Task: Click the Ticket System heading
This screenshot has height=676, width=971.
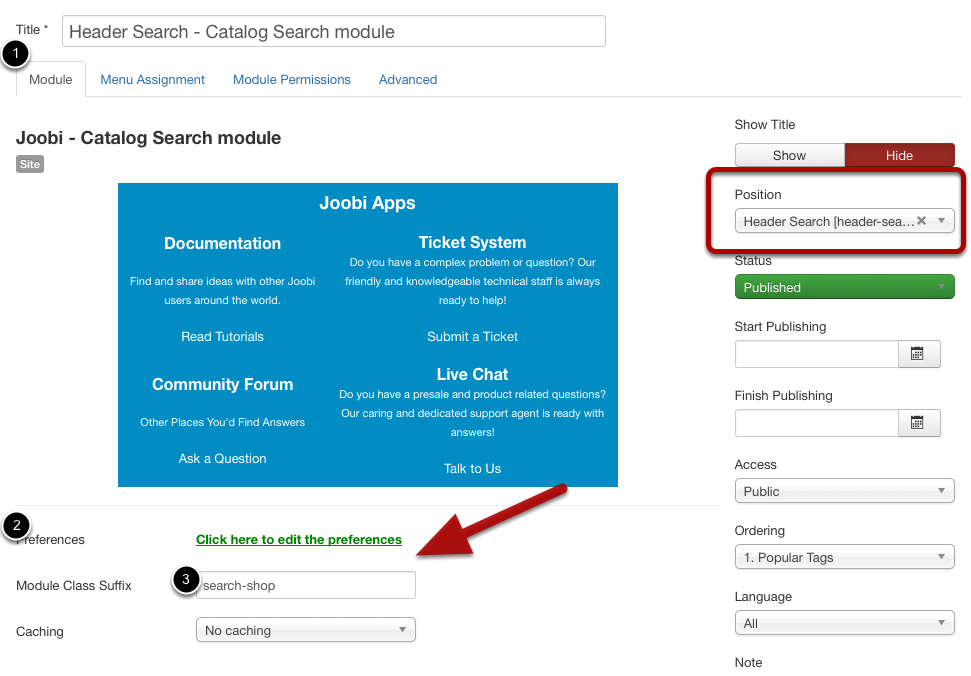Action: click(472, 242)
